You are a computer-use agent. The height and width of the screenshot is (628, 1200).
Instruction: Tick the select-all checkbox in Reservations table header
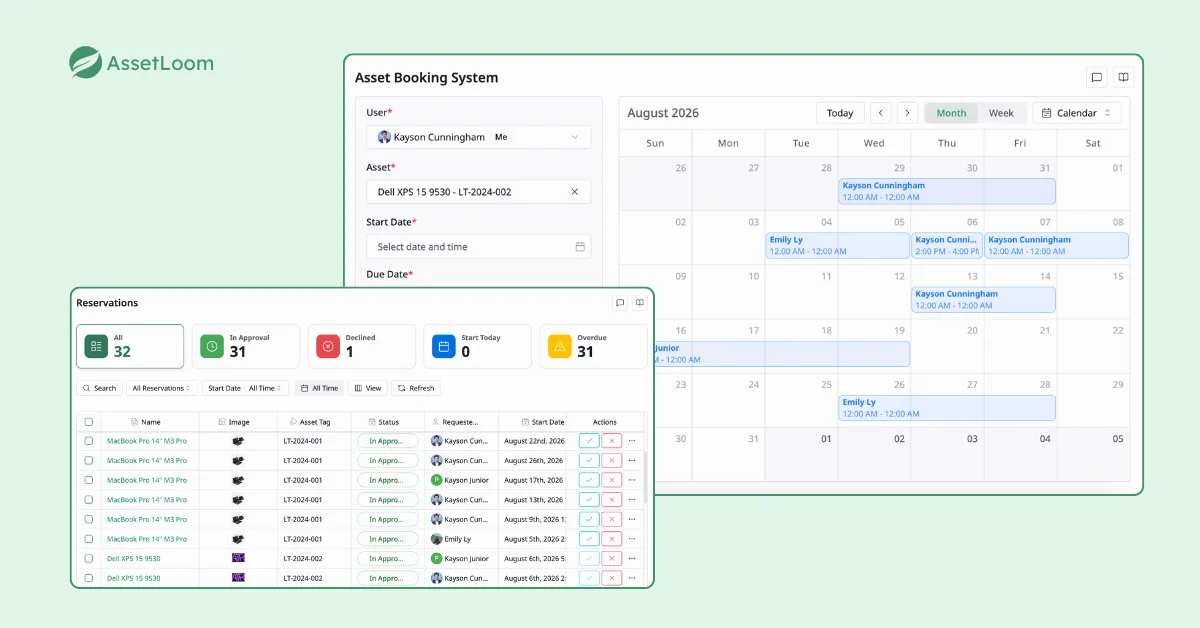pos(89,422)
